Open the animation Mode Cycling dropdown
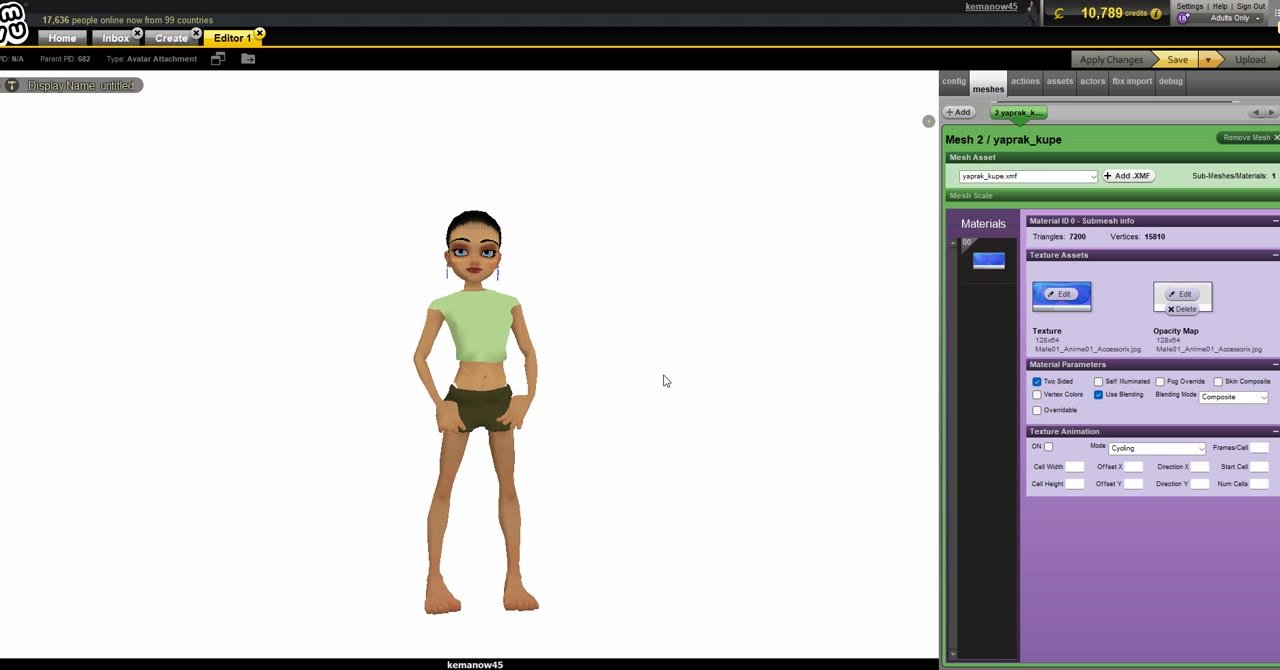Image resolution: width=1280 pixels, height=670 pixels. pos(1157,448)
